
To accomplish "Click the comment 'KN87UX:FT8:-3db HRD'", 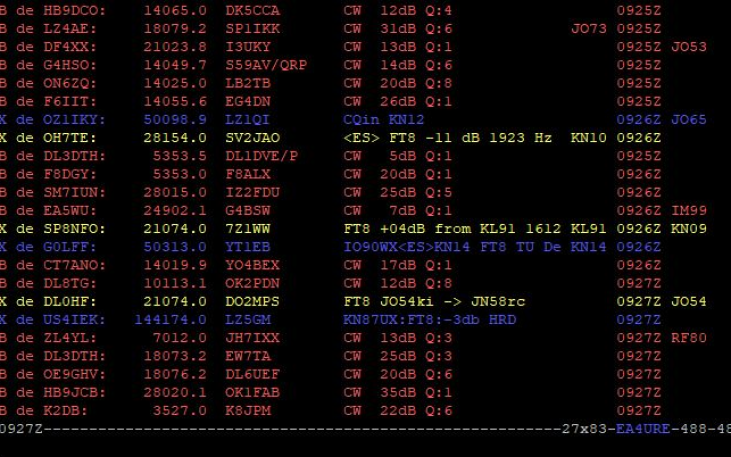I will (429, 319).
